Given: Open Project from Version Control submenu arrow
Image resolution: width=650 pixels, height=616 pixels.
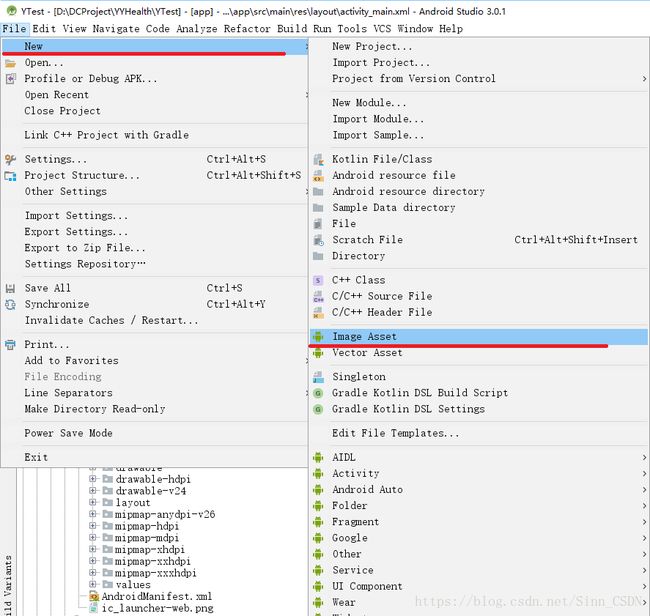Looking at the screenshot, I should (x=644, y=79).
